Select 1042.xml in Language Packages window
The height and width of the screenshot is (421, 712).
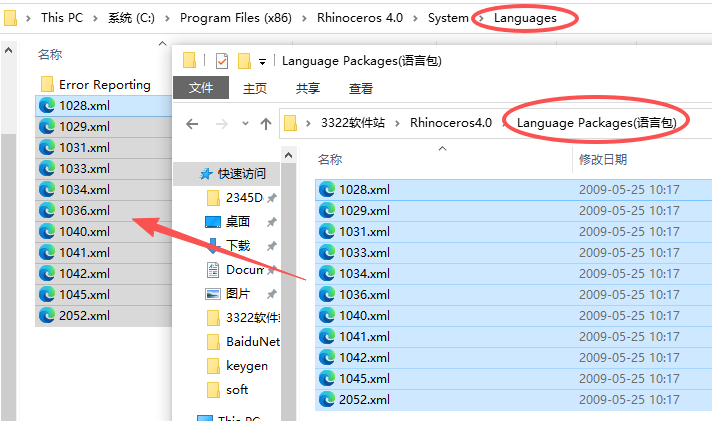coord(513,357)
